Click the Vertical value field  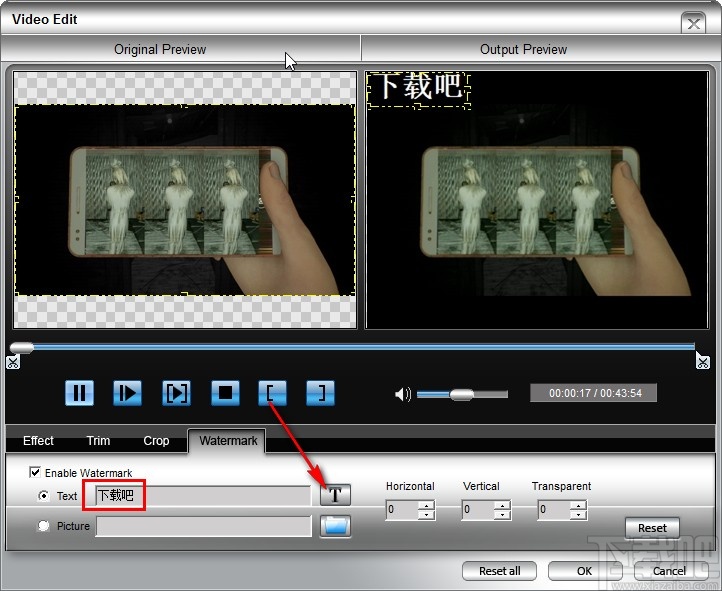click(x=478, y=510)
